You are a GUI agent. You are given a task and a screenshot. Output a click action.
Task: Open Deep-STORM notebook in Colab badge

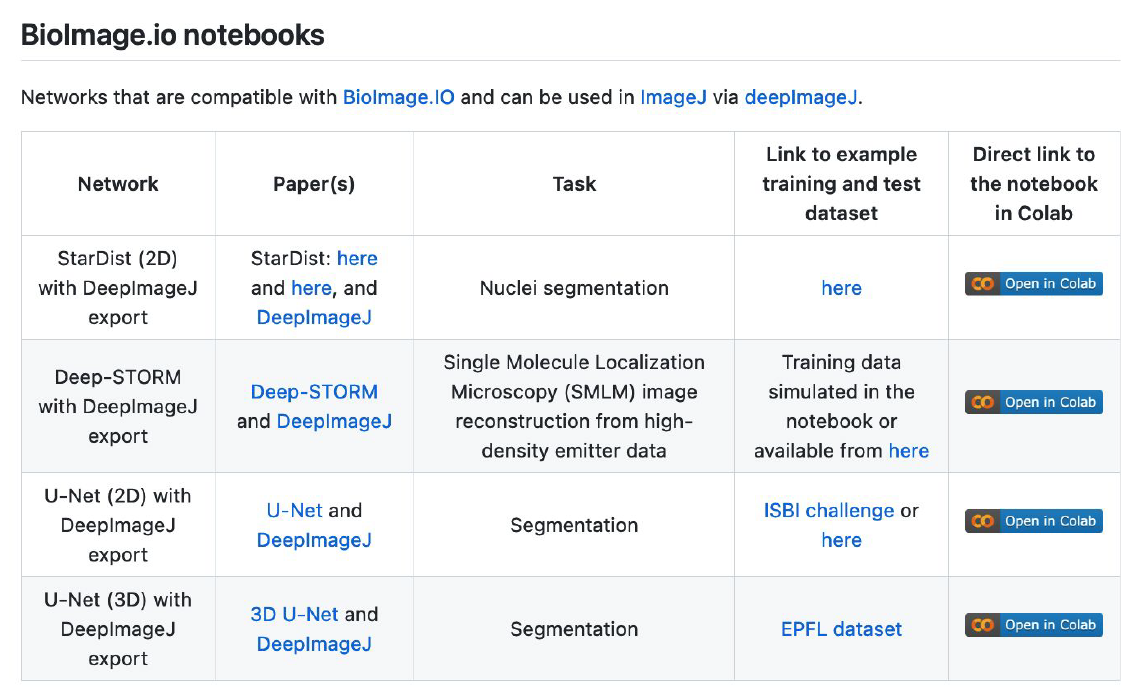tap(1033, 402)
